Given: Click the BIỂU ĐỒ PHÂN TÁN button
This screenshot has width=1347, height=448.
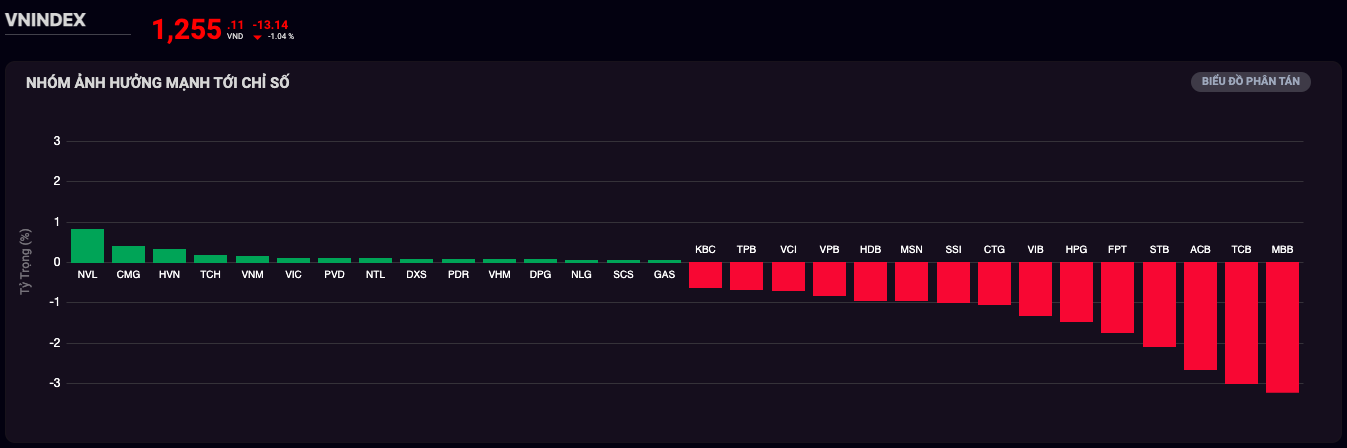Looking at the screenshot, I should (x=1250, y=82).
